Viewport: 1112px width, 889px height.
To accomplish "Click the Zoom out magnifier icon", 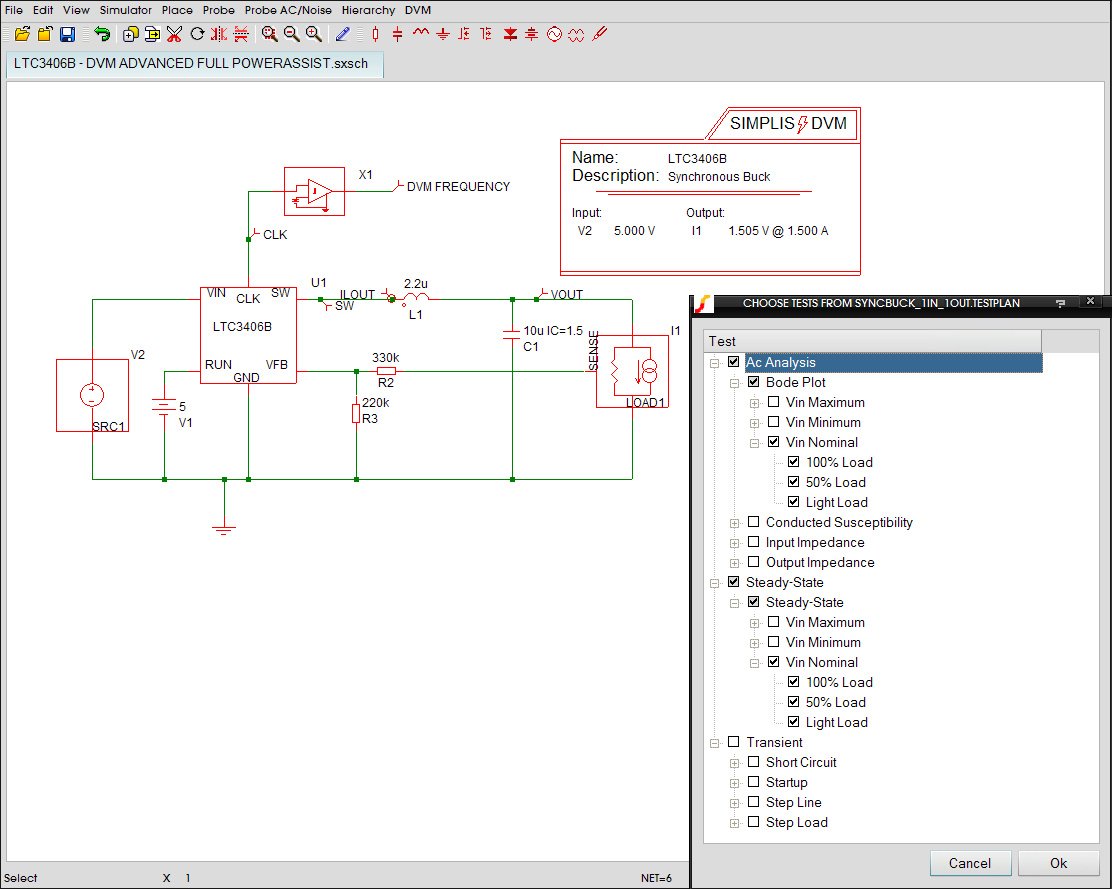I will click(x=291, y=34).
